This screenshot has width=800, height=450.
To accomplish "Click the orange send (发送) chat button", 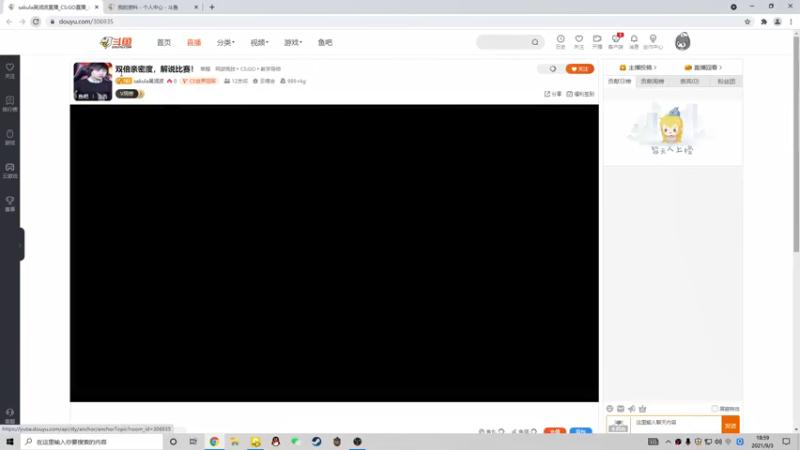I will coord(731,425).
